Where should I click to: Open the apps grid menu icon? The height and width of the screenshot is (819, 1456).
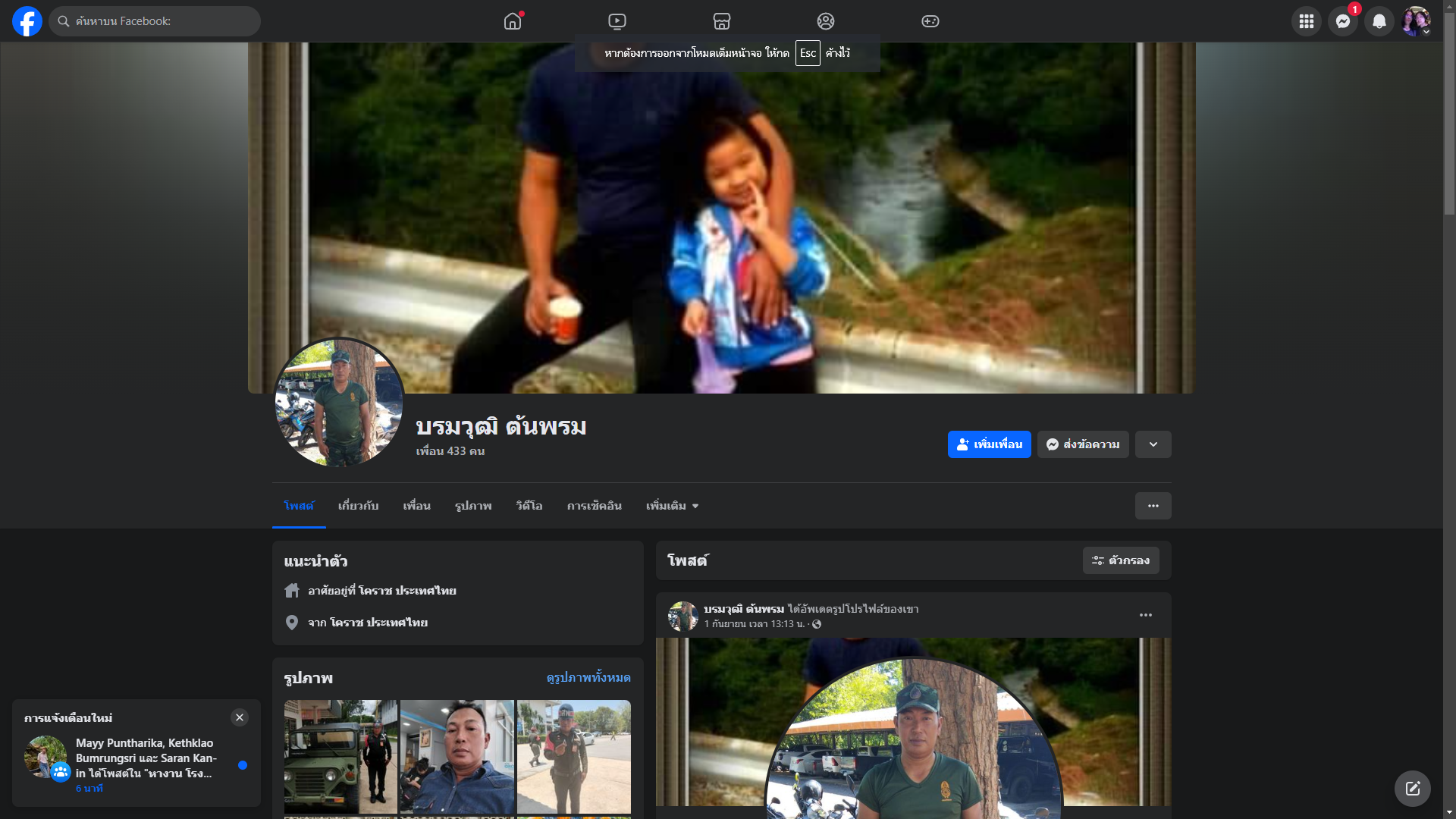[1306, 21]
